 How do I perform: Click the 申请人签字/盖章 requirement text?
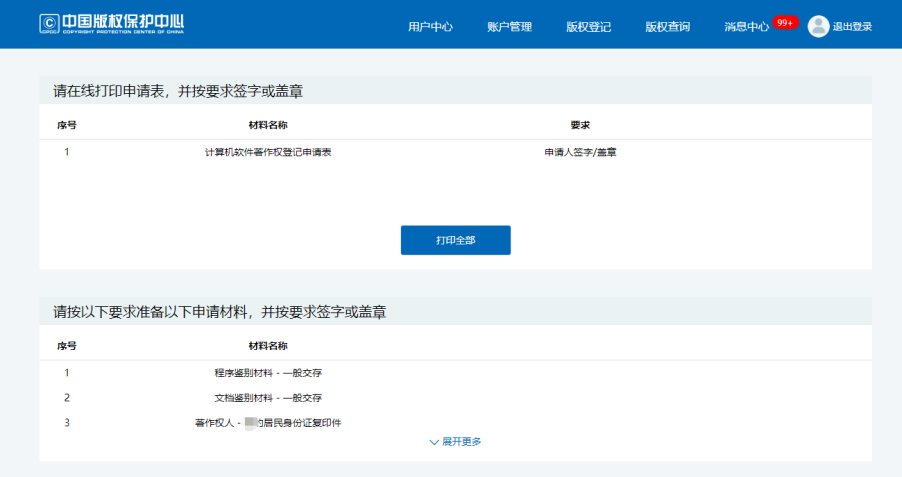580,152
